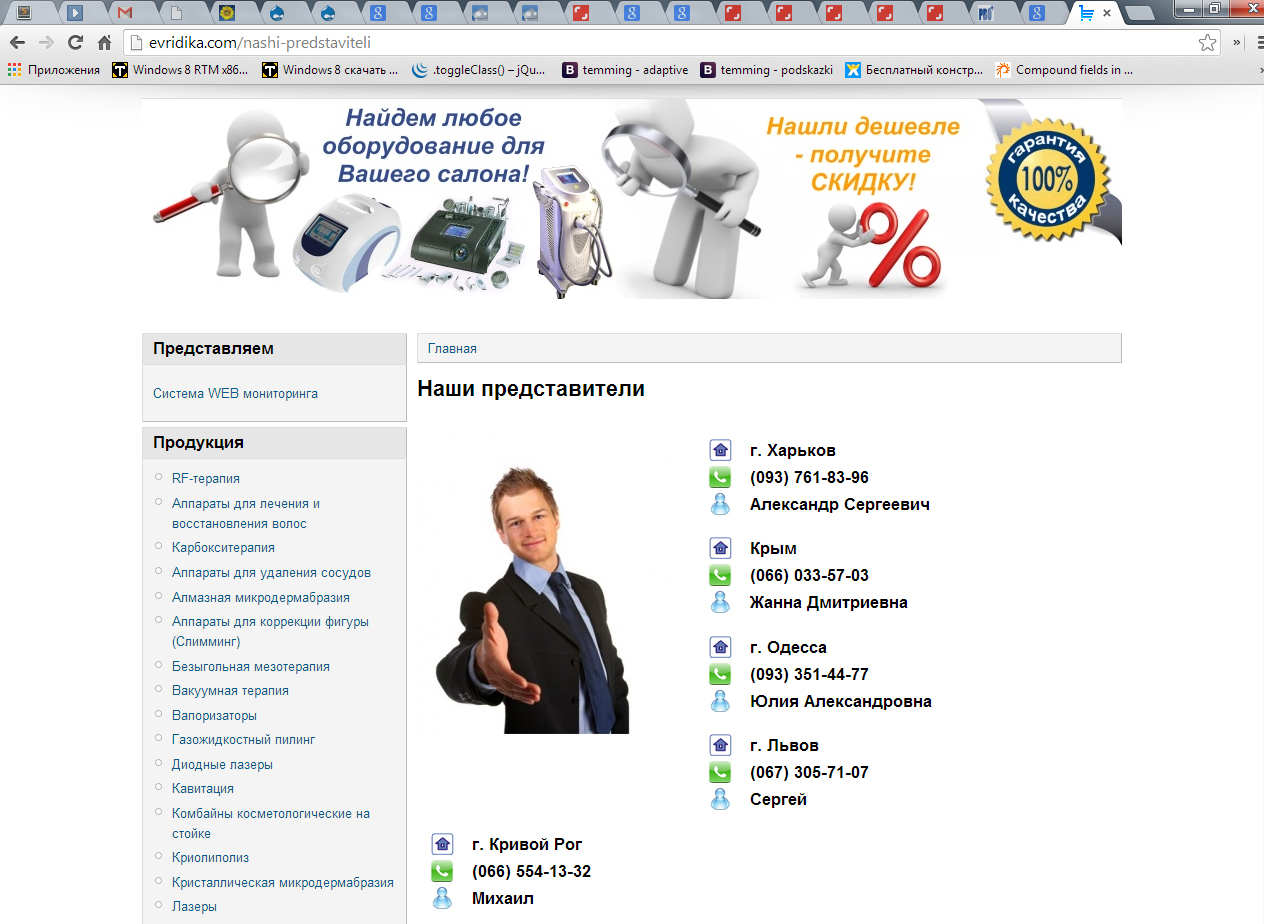Screen dimensions: 1264x924
Task: Open the Compound fields in bookmark
Action: click(1064, 70)
